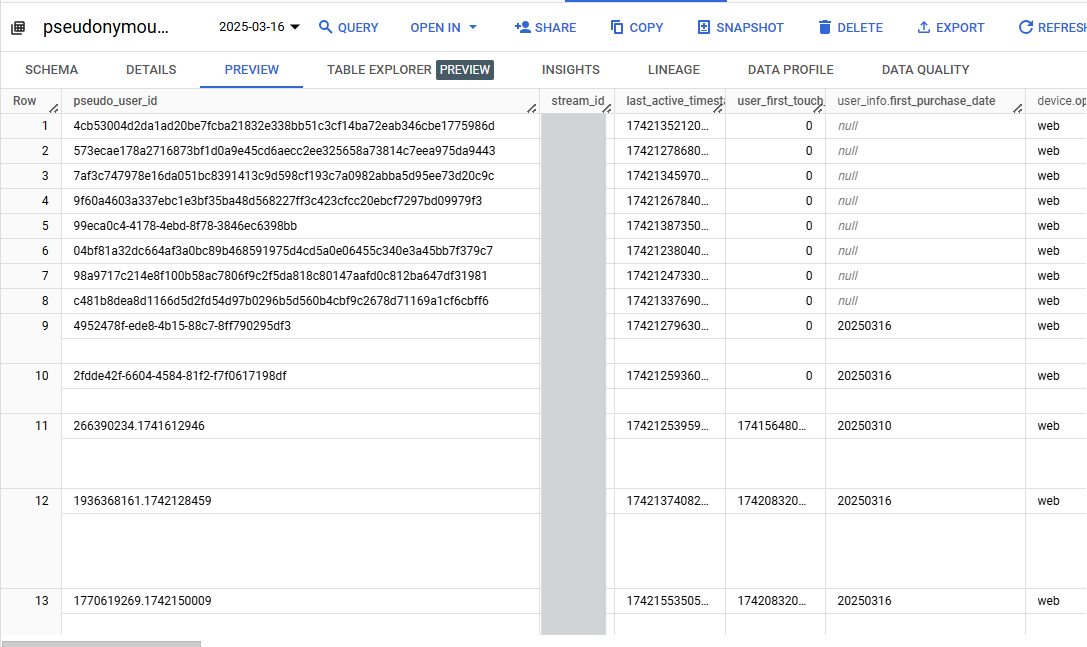The image size is (1087, 647).
Task: Click the Snapshot icon
Action: pos(703,27)
